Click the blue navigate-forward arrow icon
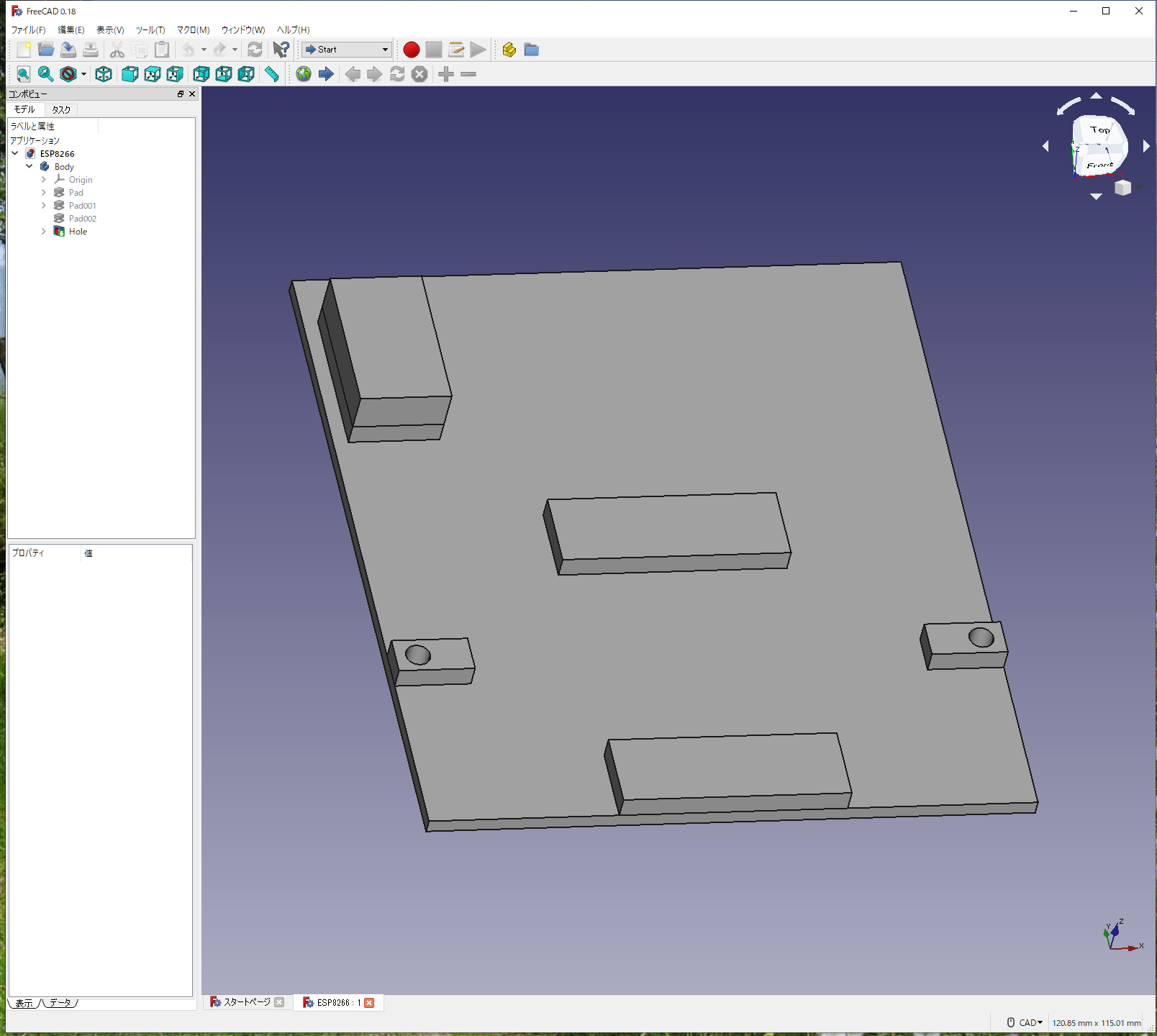 (x=326, y=74)
